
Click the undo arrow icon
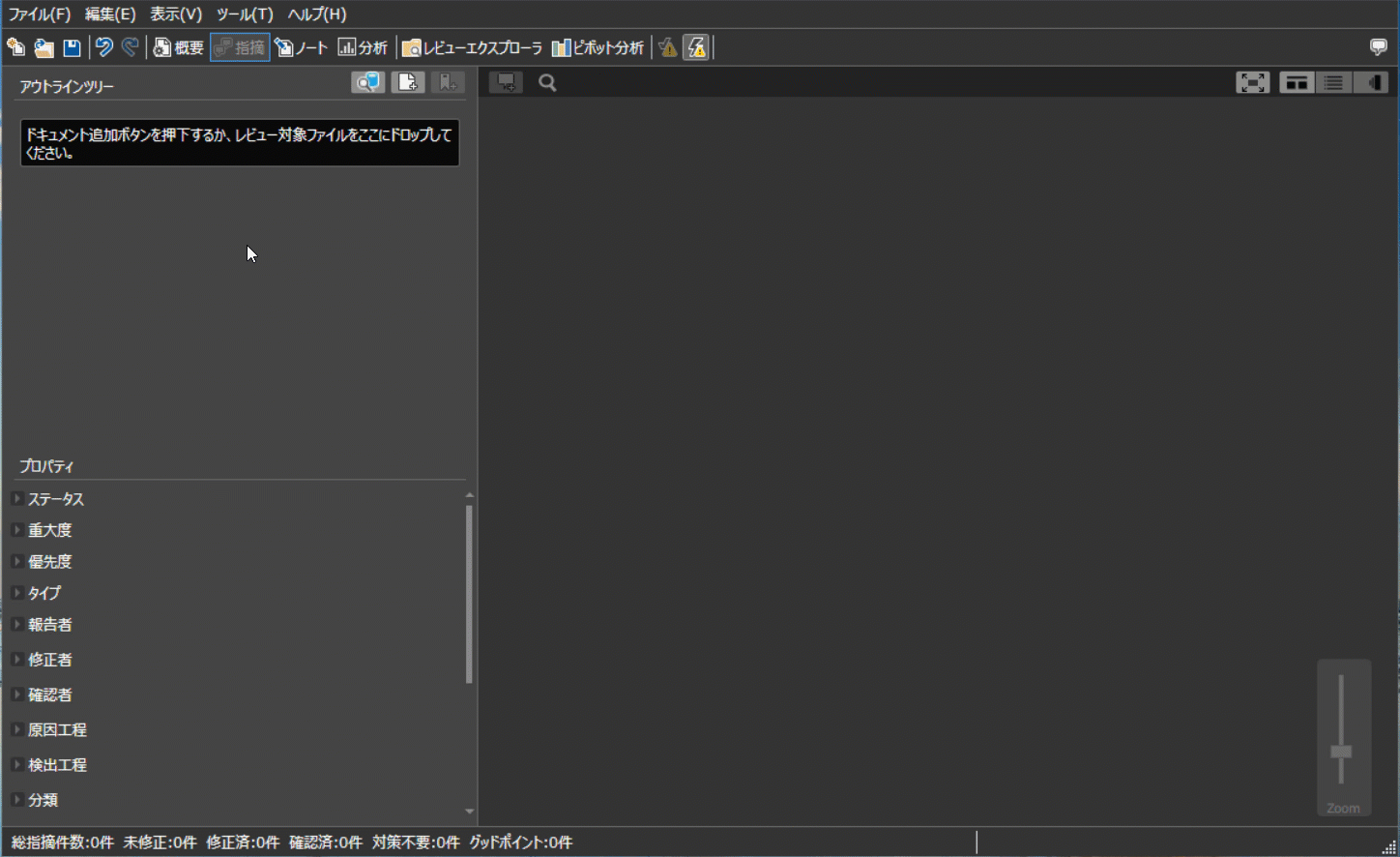tap(103, 47)
